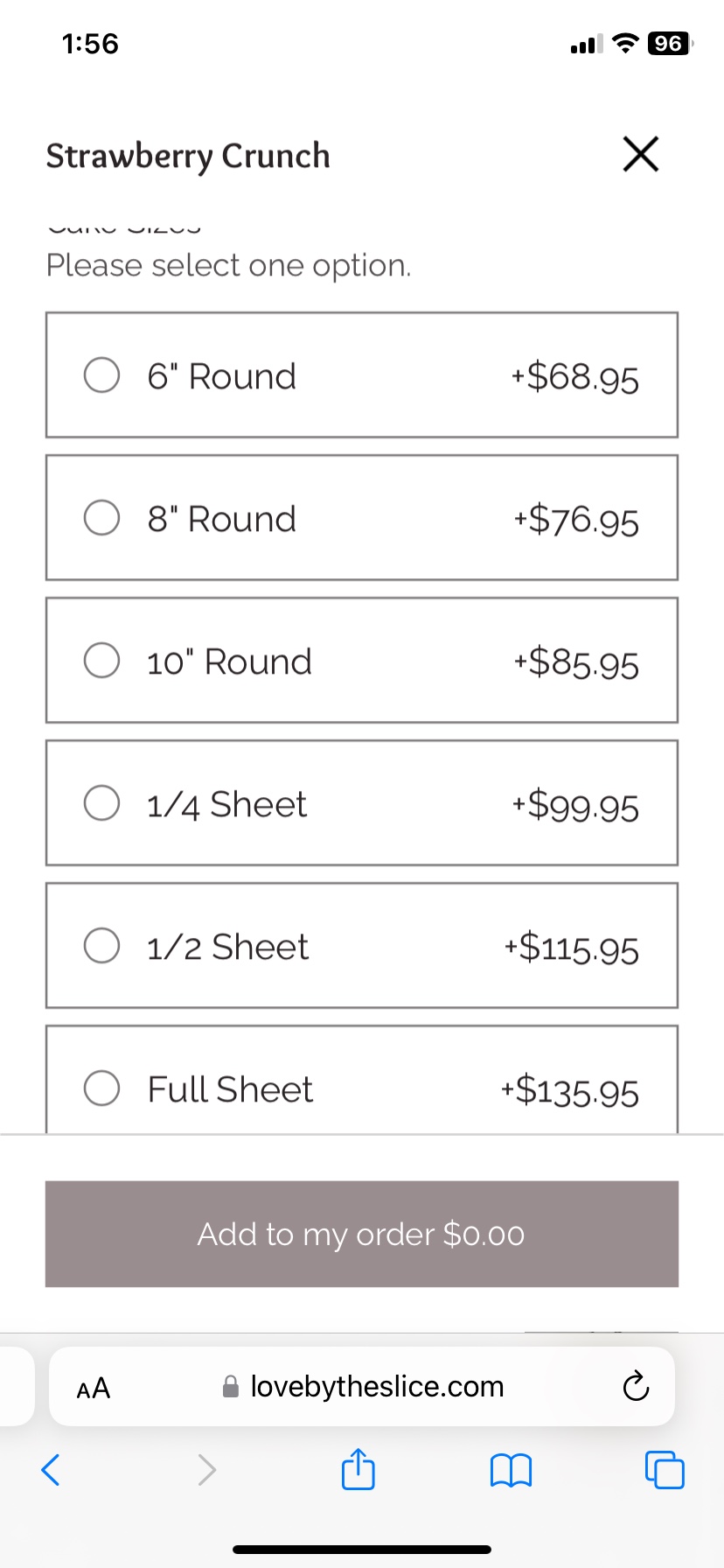Go back with Safari back arrow

pyautogui.click(x=51, y=1470)
